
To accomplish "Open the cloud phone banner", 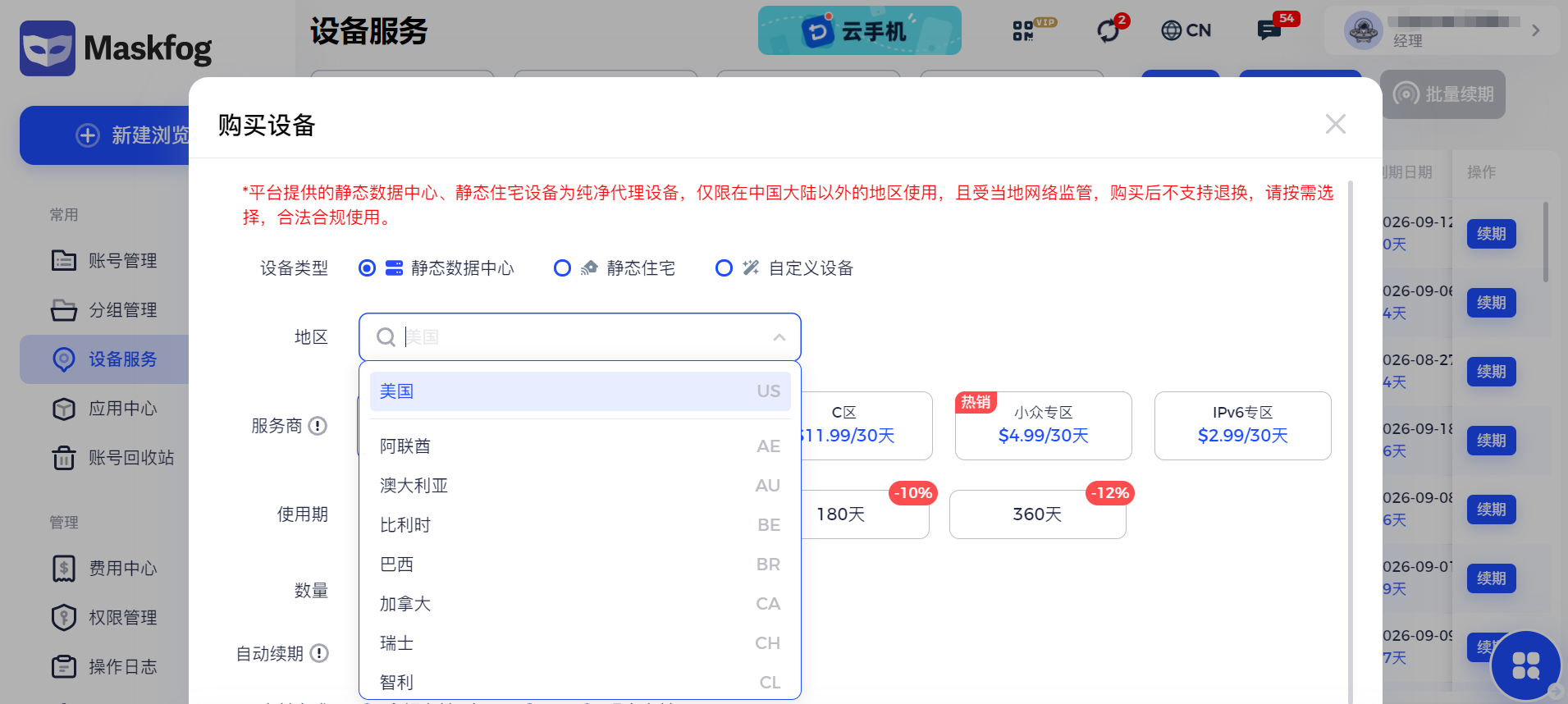I will tap(859, 30).
